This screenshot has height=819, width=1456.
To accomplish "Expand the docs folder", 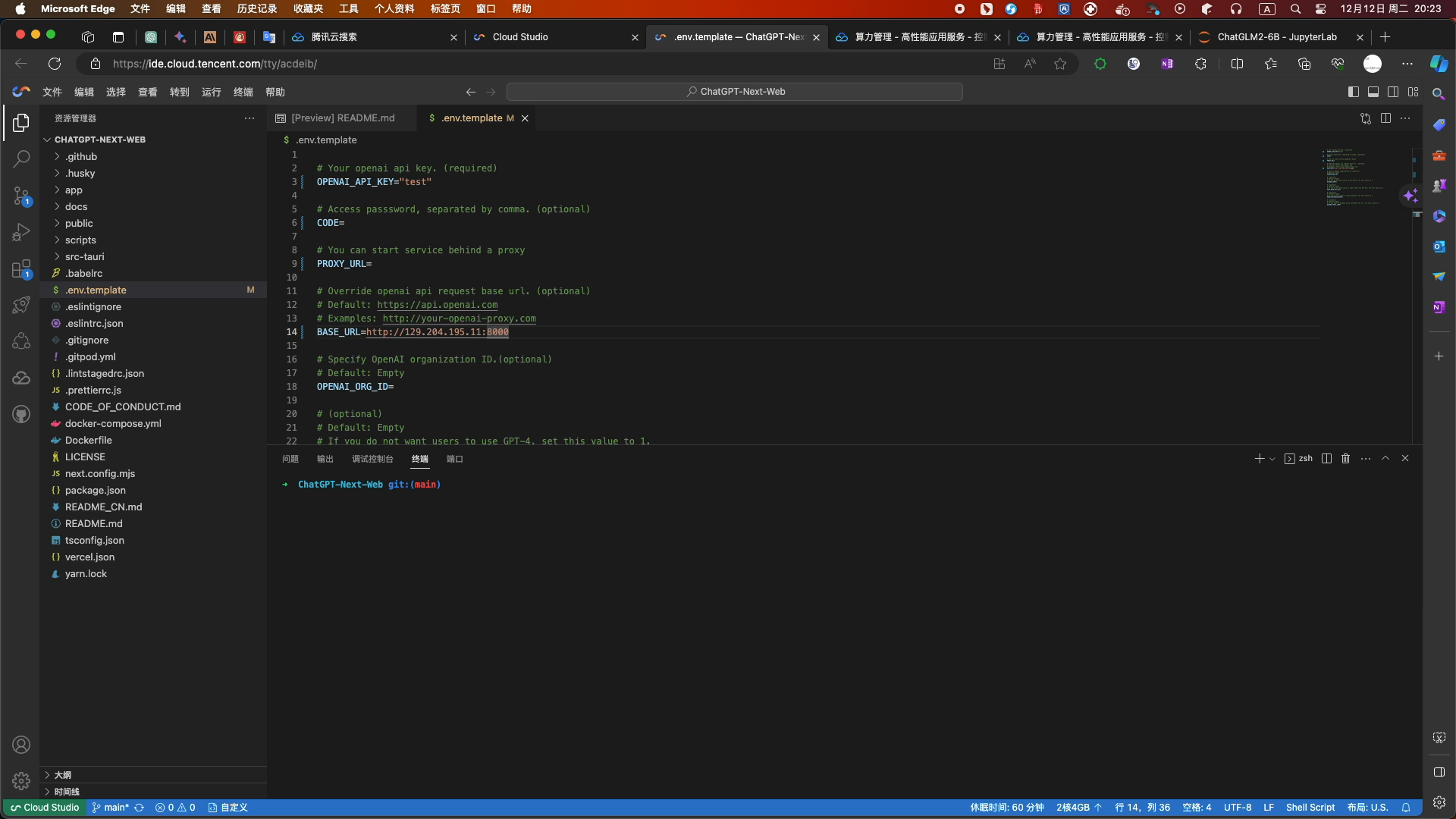I will pyautogui.click(x=76, y=206).
